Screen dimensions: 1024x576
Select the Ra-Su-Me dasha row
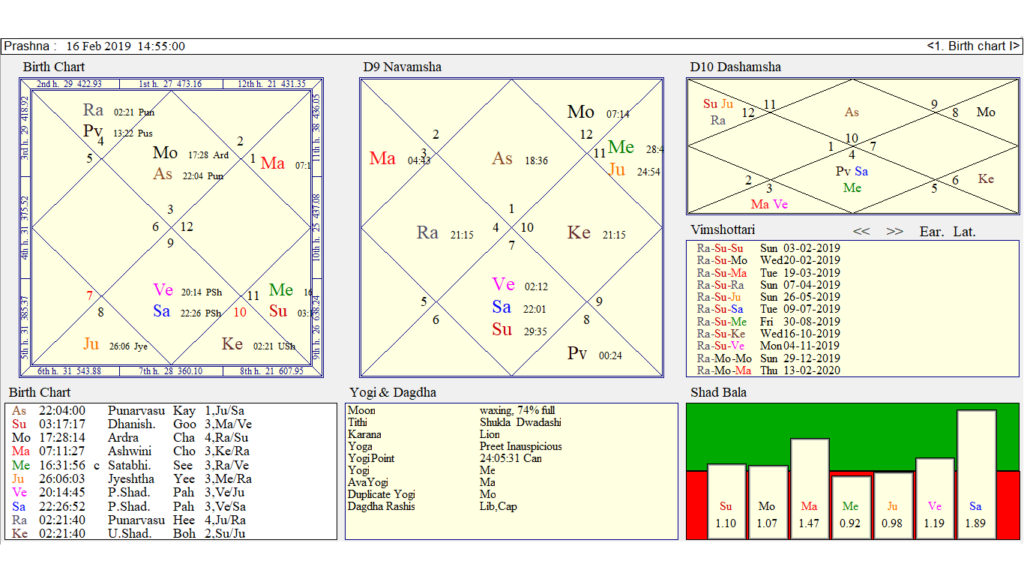click(x=768, y=321)
